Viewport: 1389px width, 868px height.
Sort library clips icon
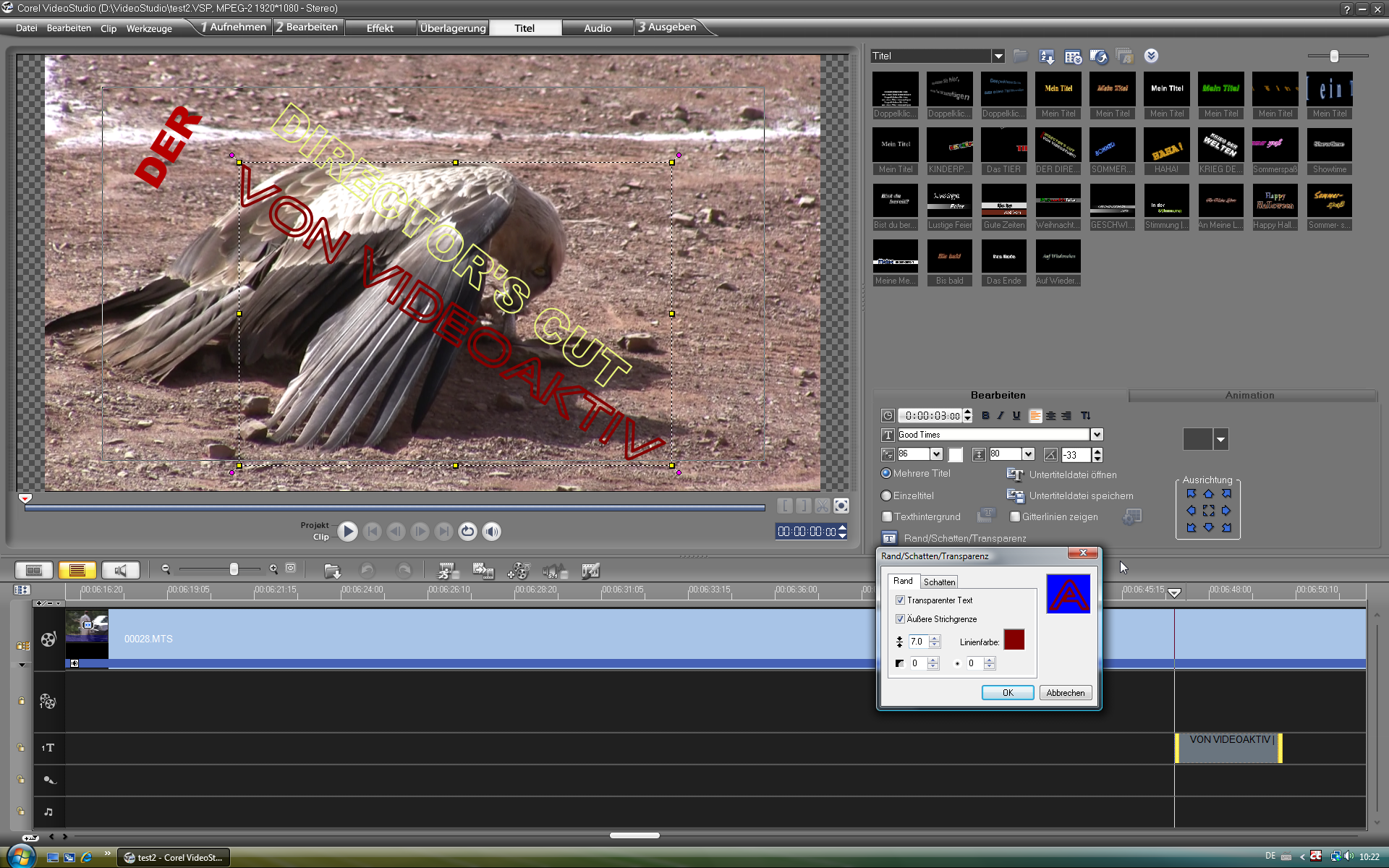coord(1047,56)
